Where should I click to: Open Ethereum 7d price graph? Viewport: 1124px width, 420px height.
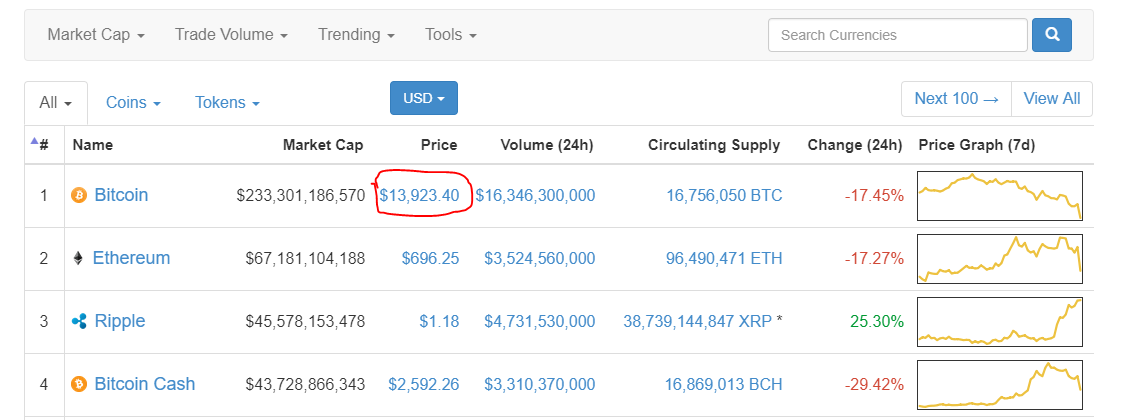coord(1000,259)
